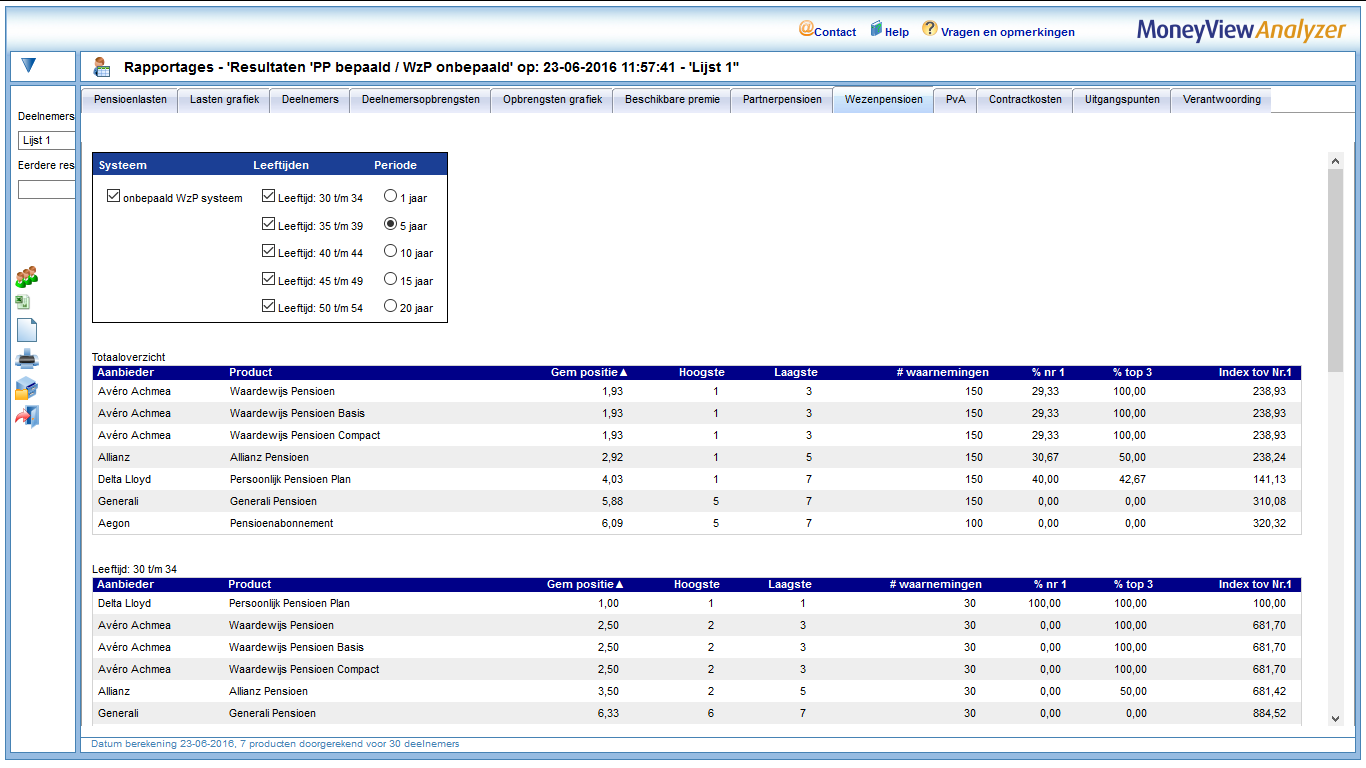Viewport: 1366px width, 768px height.
Task: Open the Opbrengsten grafiek tab
Action: point(552,100)
